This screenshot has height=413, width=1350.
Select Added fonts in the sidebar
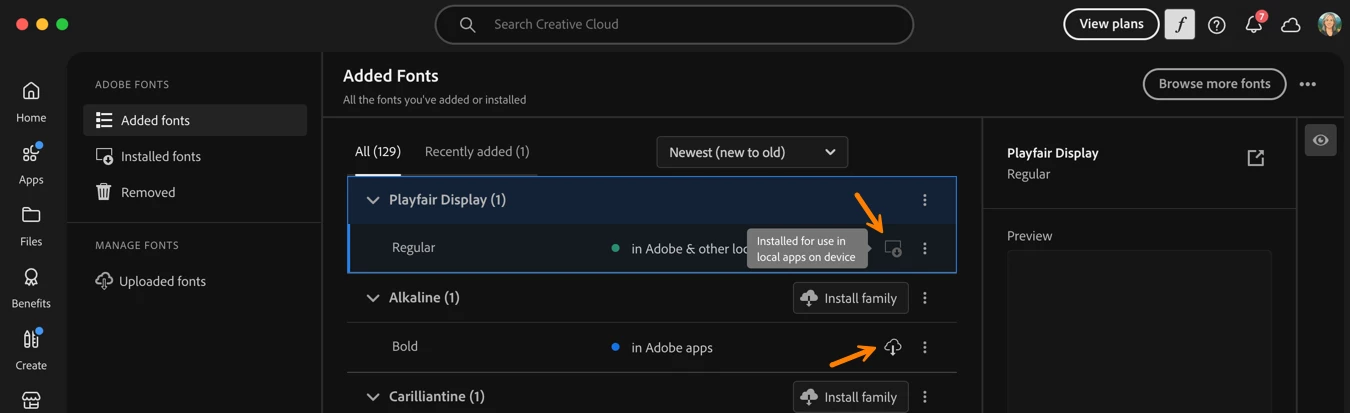tap(195, 120)
